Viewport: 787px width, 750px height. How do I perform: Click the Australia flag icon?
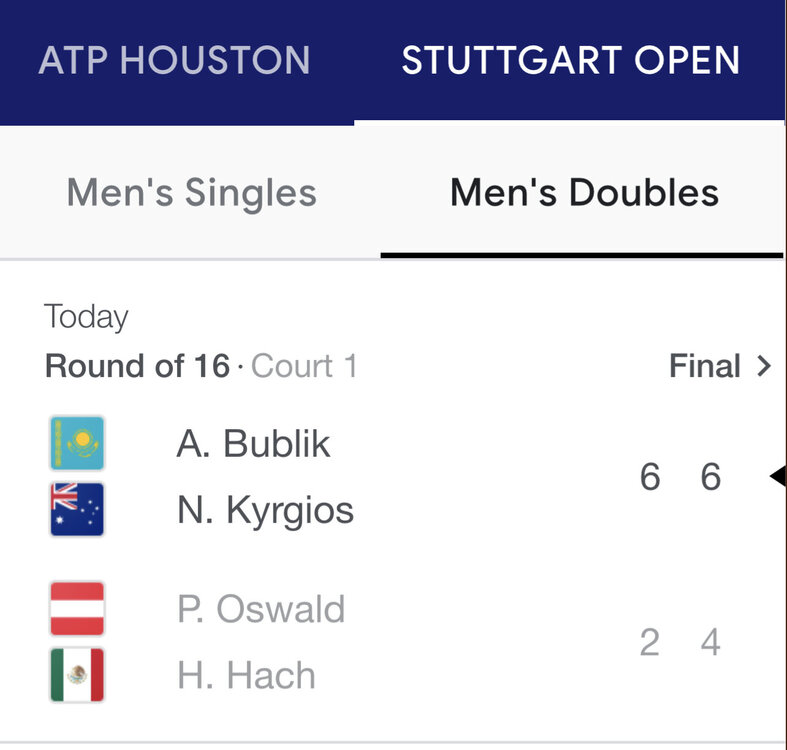pos(77,510)
